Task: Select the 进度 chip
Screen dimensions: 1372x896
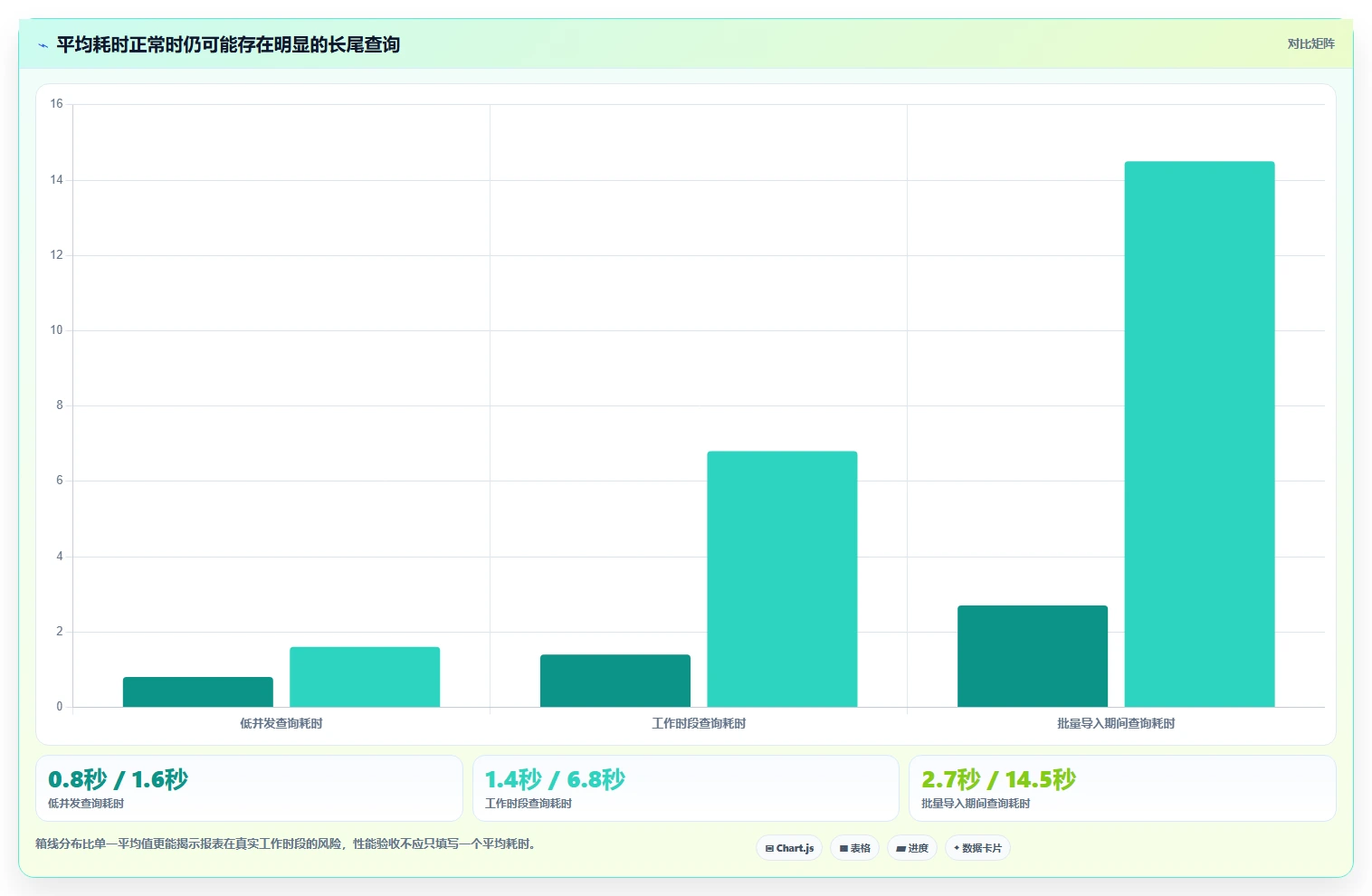Action: [912, 848]
